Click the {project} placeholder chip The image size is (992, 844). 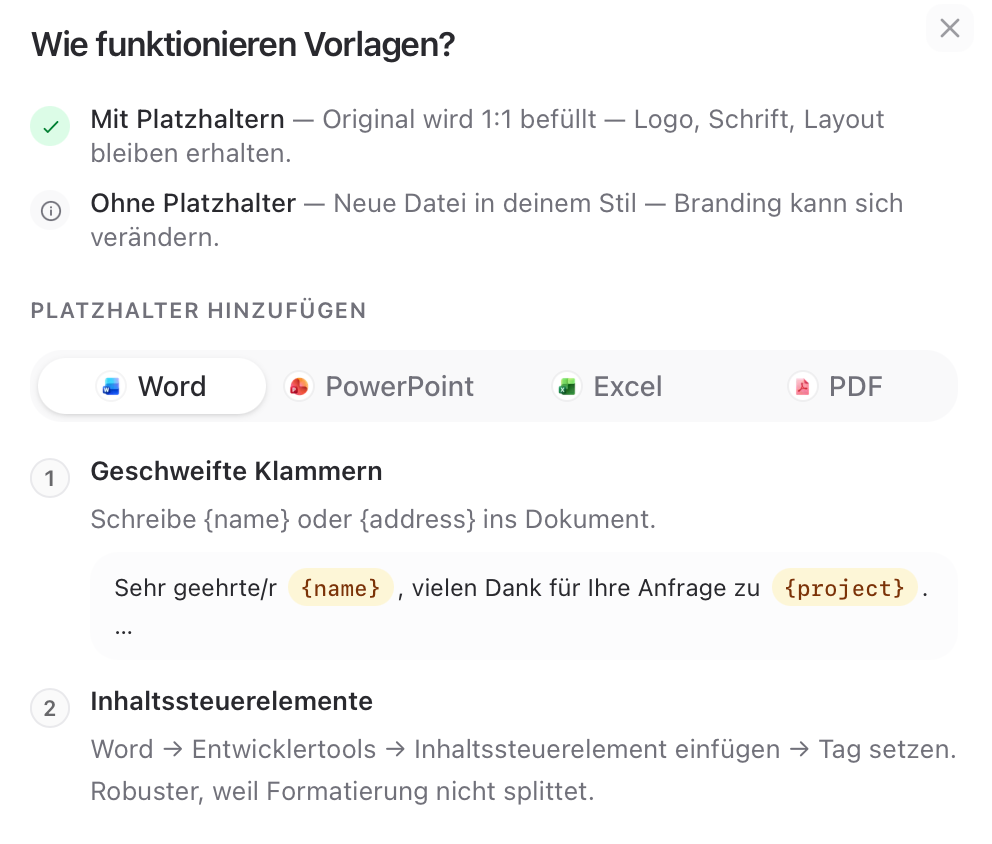pyautogui.click(x=845, y=588)
